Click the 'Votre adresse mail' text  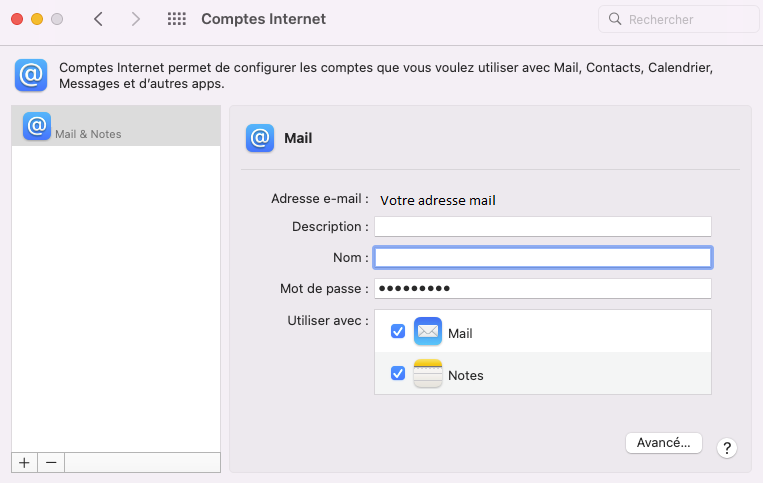tap(437, 200)
